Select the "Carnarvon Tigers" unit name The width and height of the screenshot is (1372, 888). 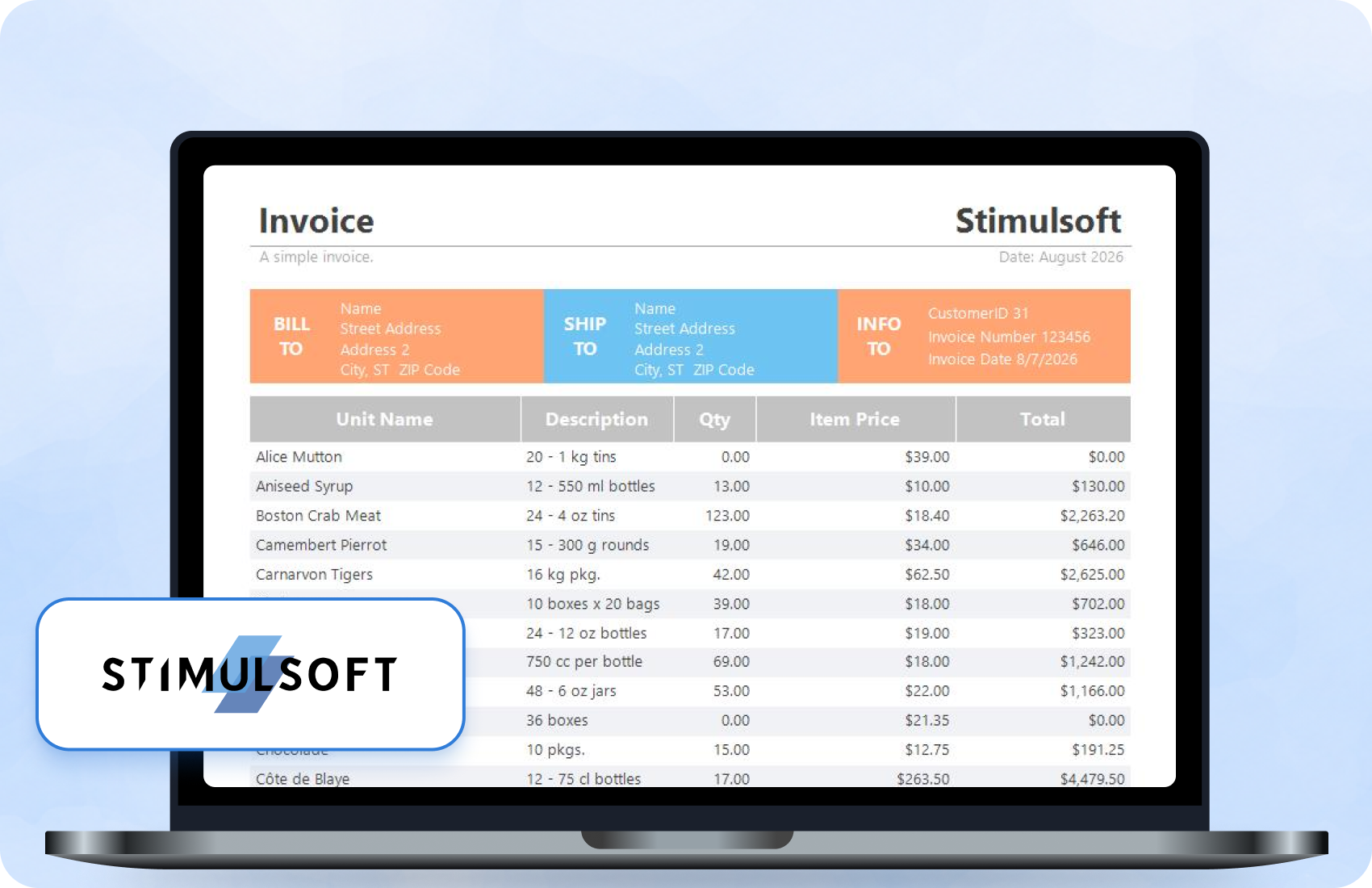314,574
